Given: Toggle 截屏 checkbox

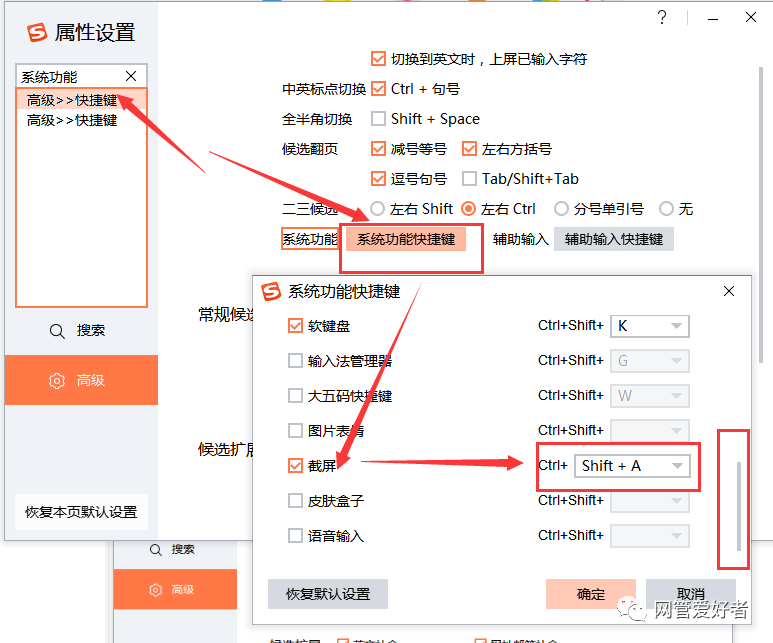Looking at the screenshot, I should pos(295,465).
